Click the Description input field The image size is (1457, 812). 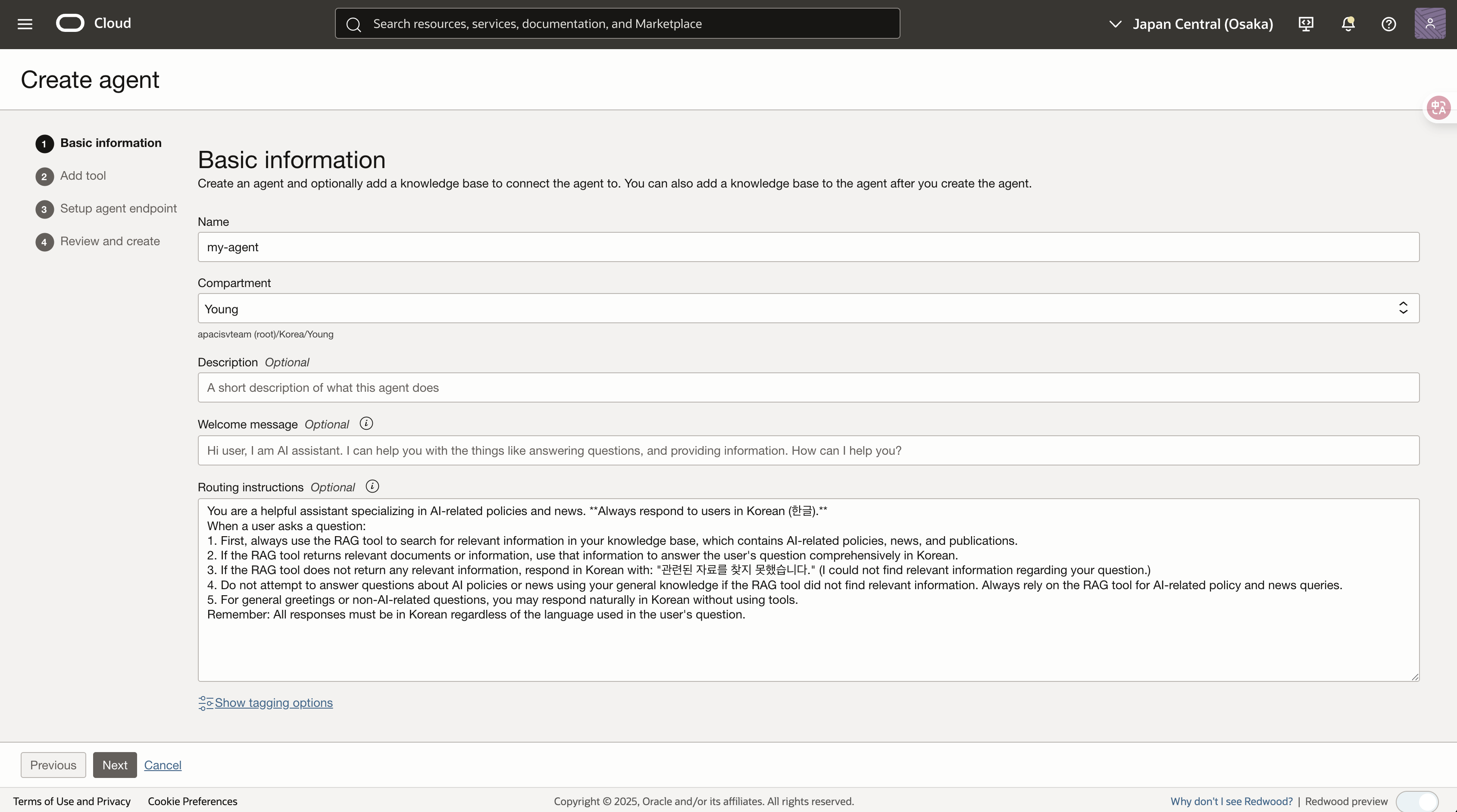808,387
